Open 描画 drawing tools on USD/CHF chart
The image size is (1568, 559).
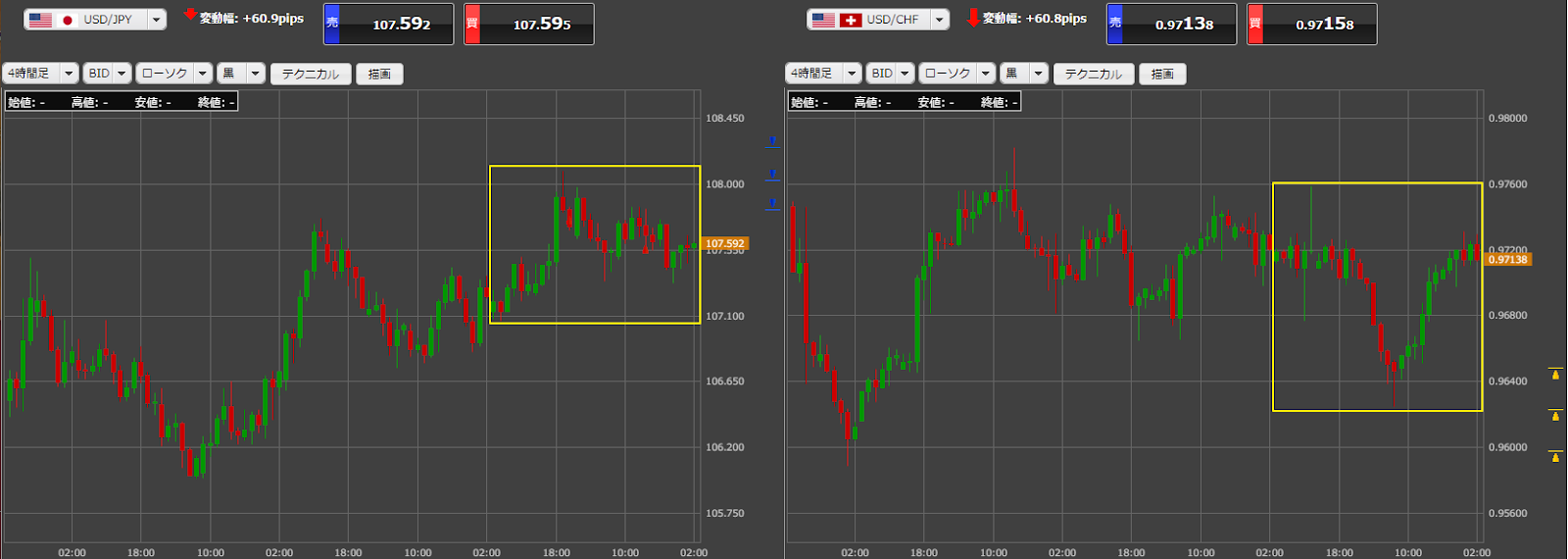(1162, 74)
